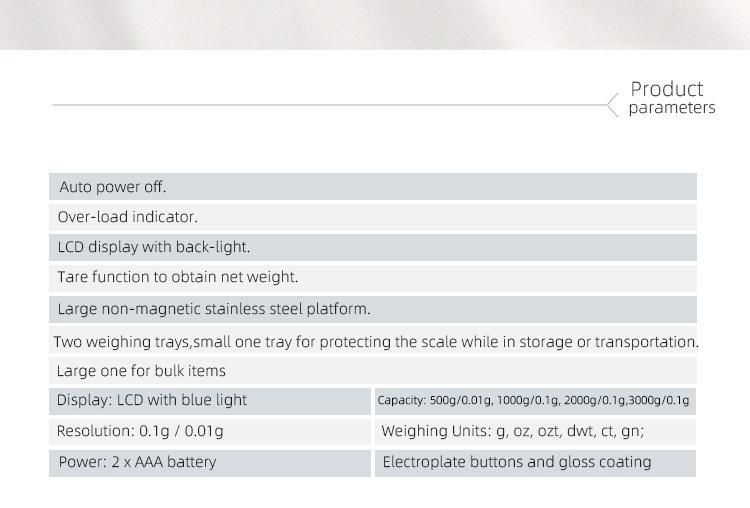Click the Weighing Units cell
Image resolution: width=750 pixels, height=508 pixels.
[535, 431]
